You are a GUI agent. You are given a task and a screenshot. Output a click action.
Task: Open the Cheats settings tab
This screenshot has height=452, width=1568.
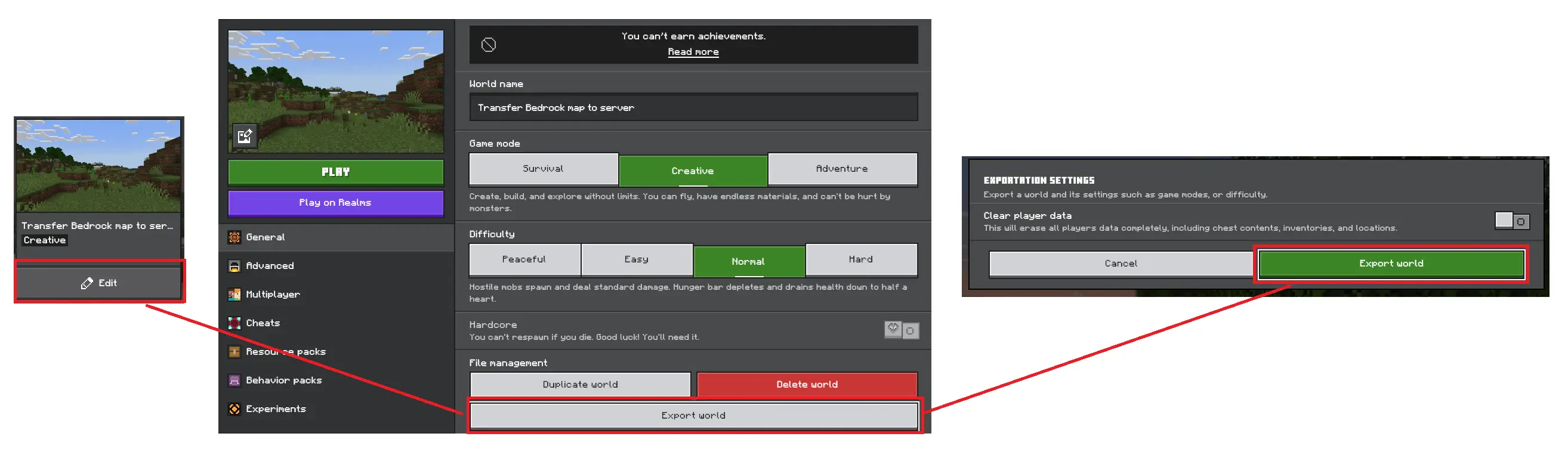tap(337, 323)
